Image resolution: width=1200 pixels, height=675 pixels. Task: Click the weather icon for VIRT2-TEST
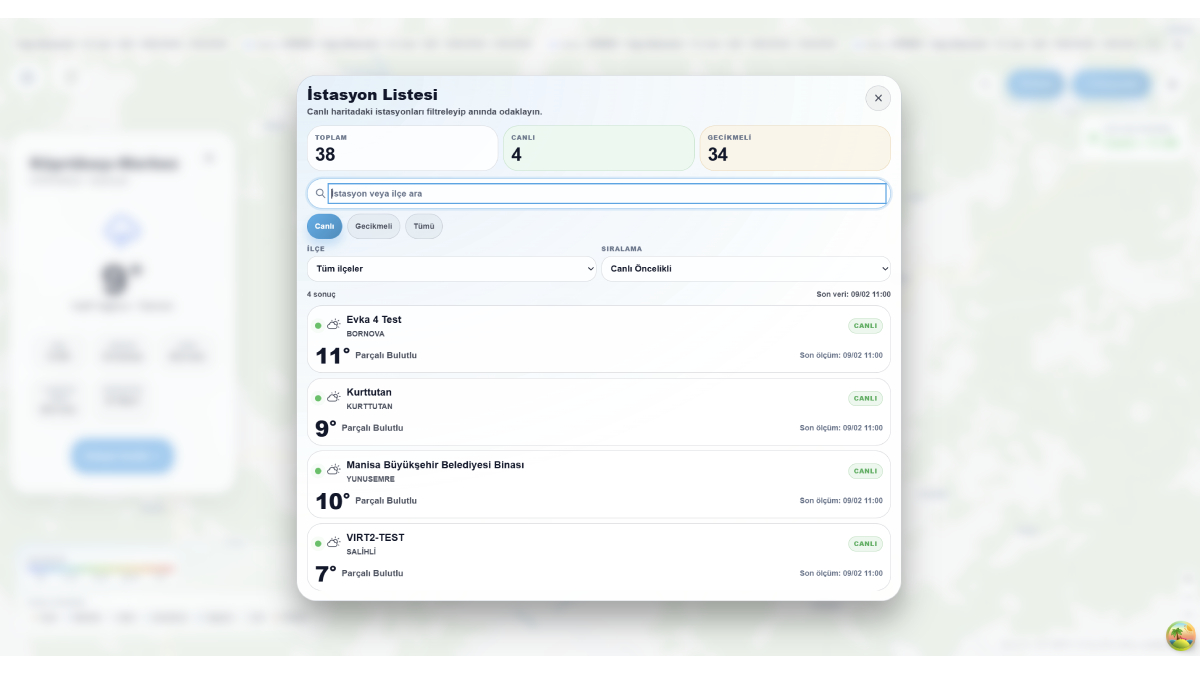pyautogui.click(x=334, y=543)
